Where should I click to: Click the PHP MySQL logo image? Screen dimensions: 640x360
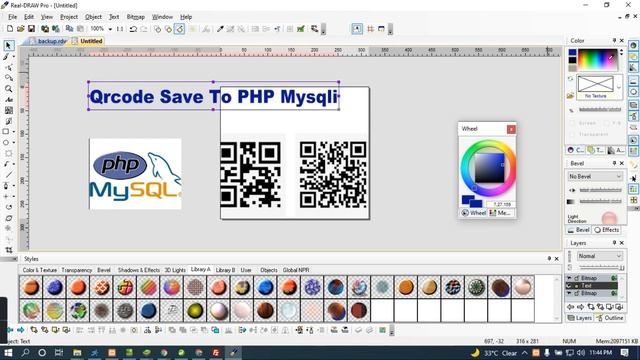136,174
